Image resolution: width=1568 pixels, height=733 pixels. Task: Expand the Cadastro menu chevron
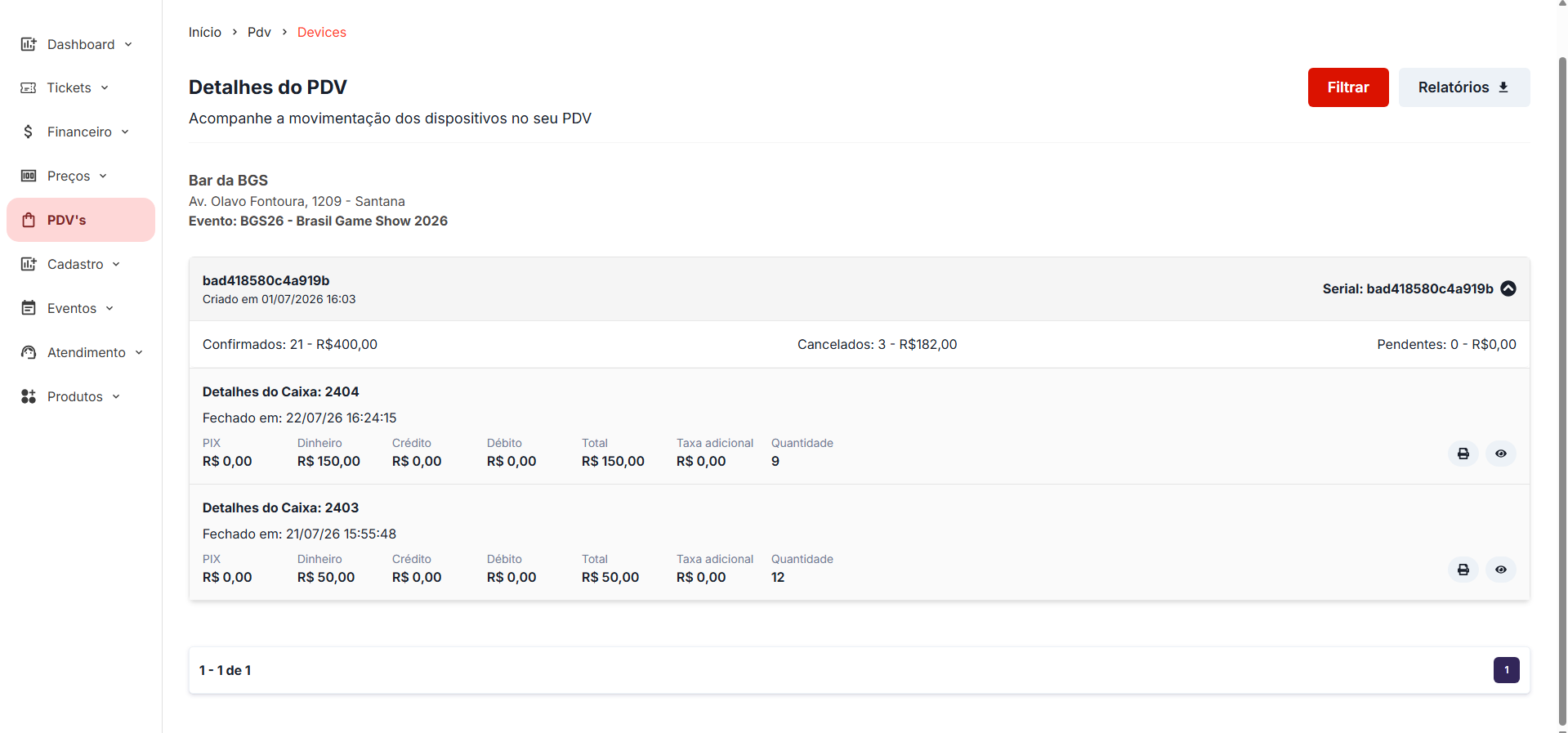tap(116, 264)
